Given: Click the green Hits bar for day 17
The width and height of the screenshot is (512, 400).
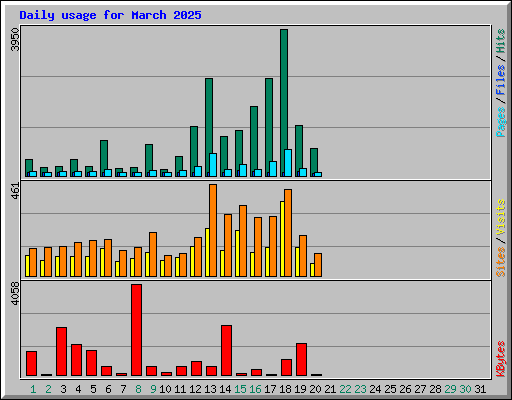Looking at the screenshot, I should point(269,127).
